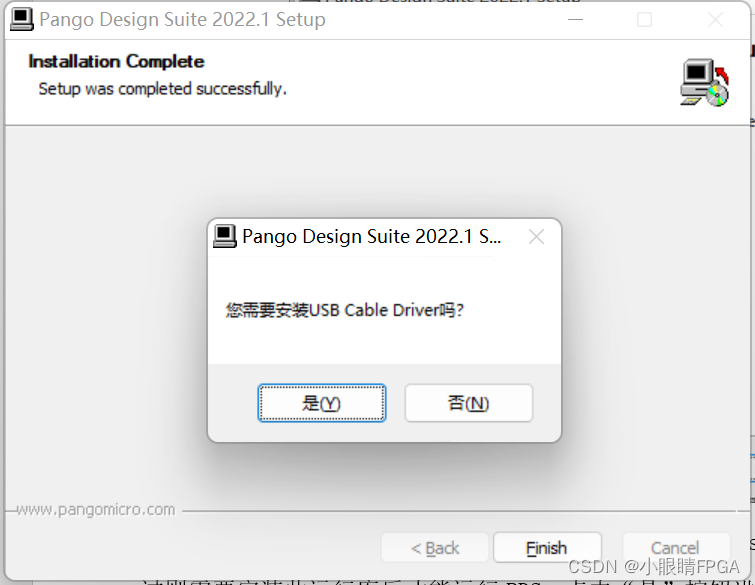Click the 'Setup was completed successfully' text

click(162, 89)
